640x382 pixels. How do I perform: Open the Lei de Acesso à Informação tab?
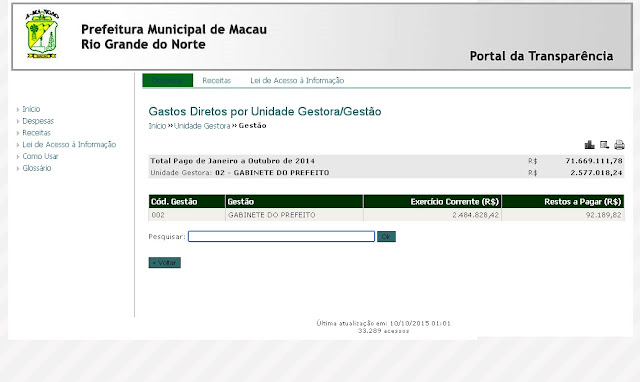(x=297, y=80)
